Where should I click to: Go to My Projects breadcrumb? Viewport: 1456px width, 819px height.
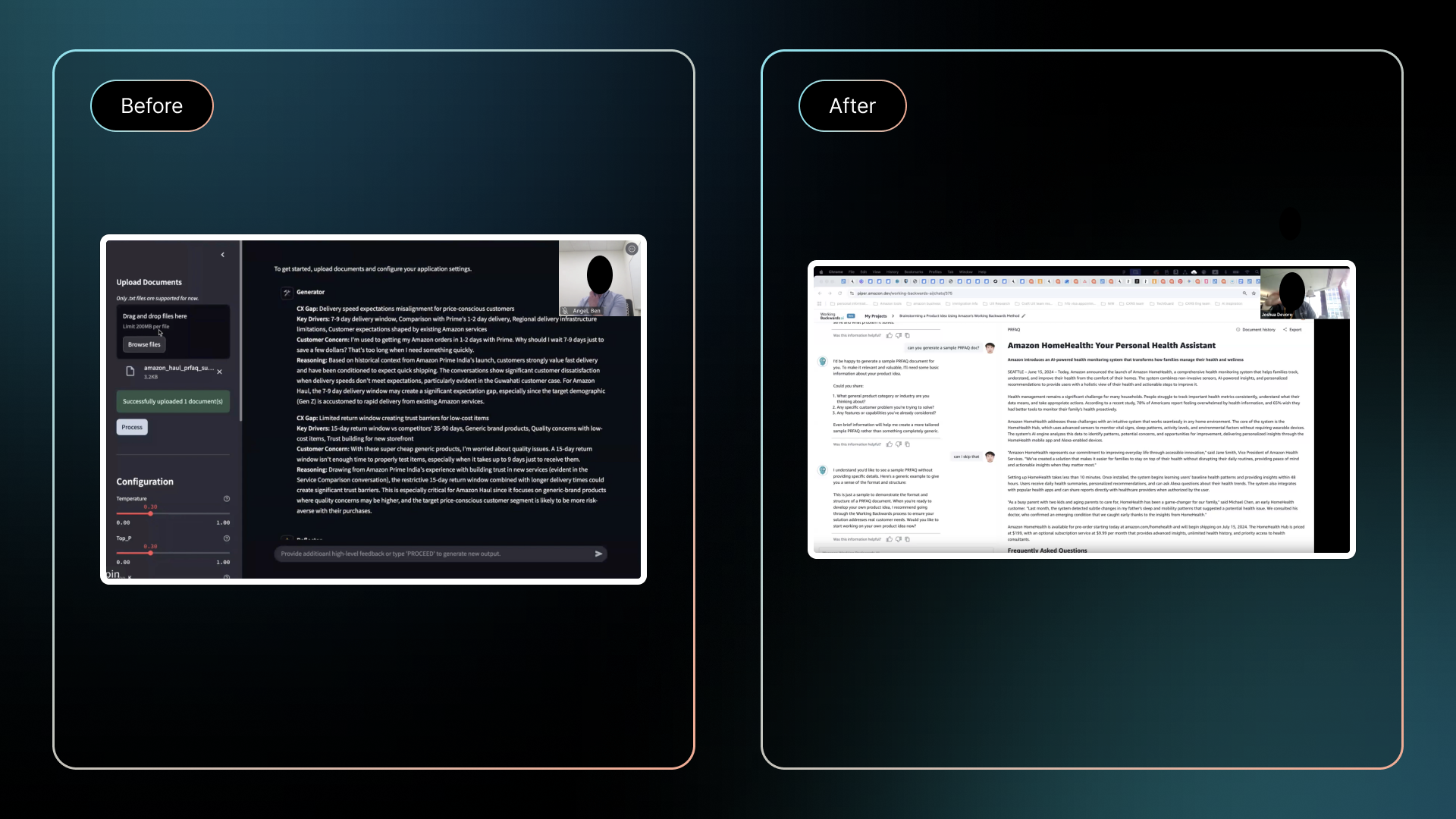(876, 316)
